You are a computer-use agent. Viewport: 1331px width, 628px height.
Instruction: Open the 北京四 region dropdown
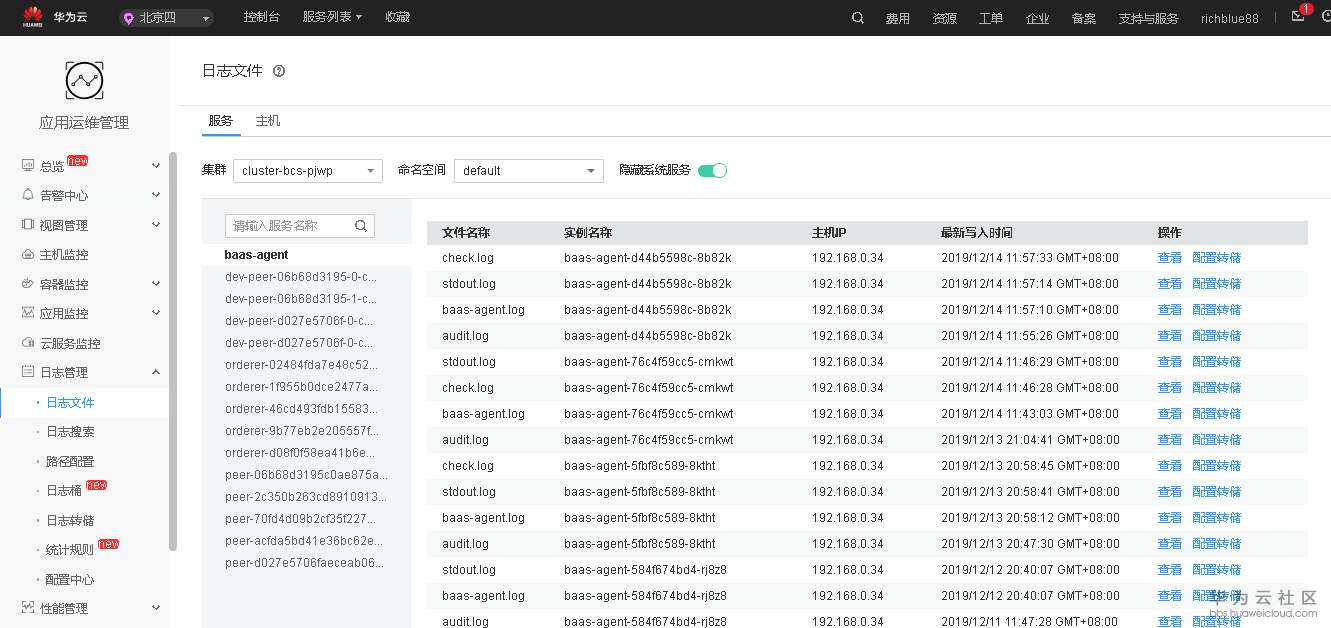point(166,18)
